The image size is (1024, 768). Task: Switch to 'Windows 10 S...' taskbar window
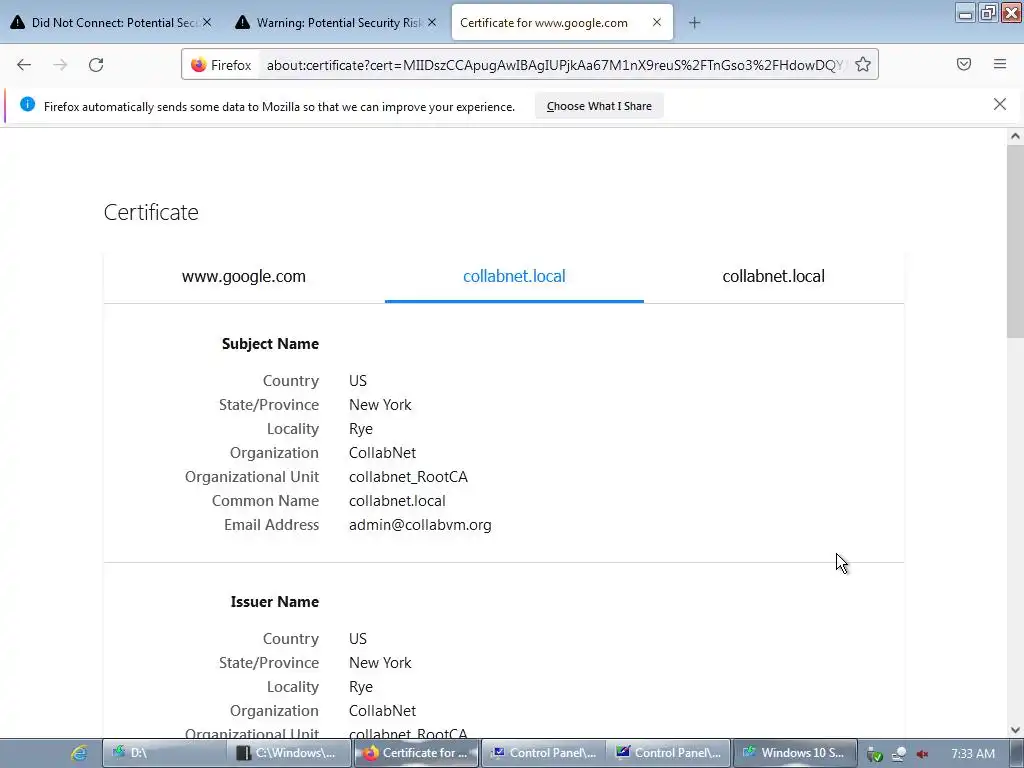click(x=794, y=753)
